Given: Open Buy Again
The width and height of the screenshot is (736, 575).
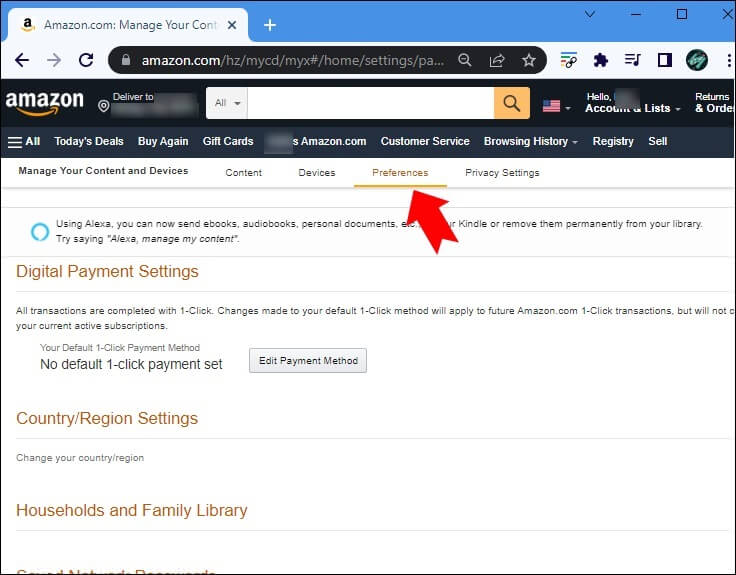Looking at the screenshot, I should coord(163,141).
